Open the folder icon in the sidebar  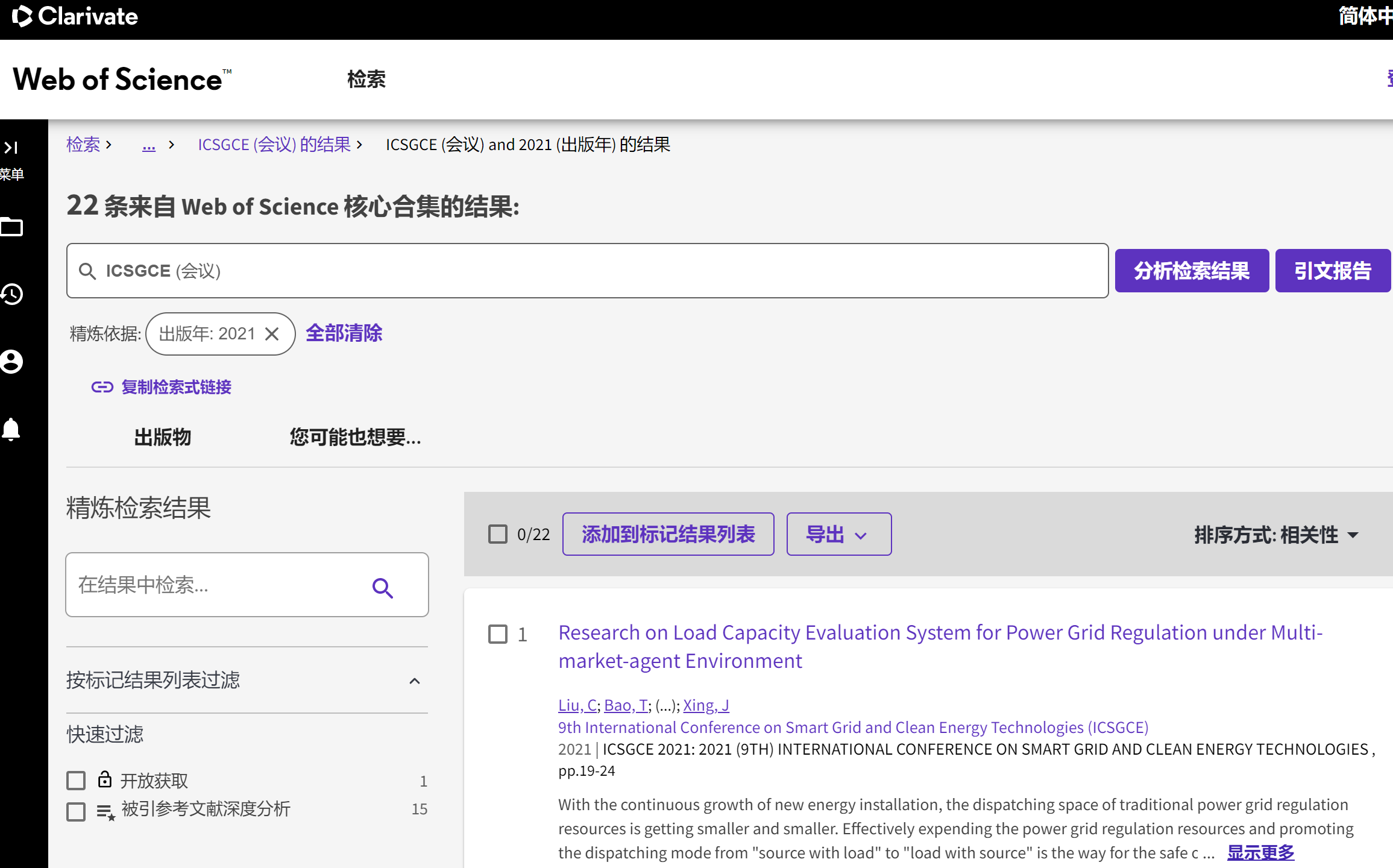click(x=11, y=227)
